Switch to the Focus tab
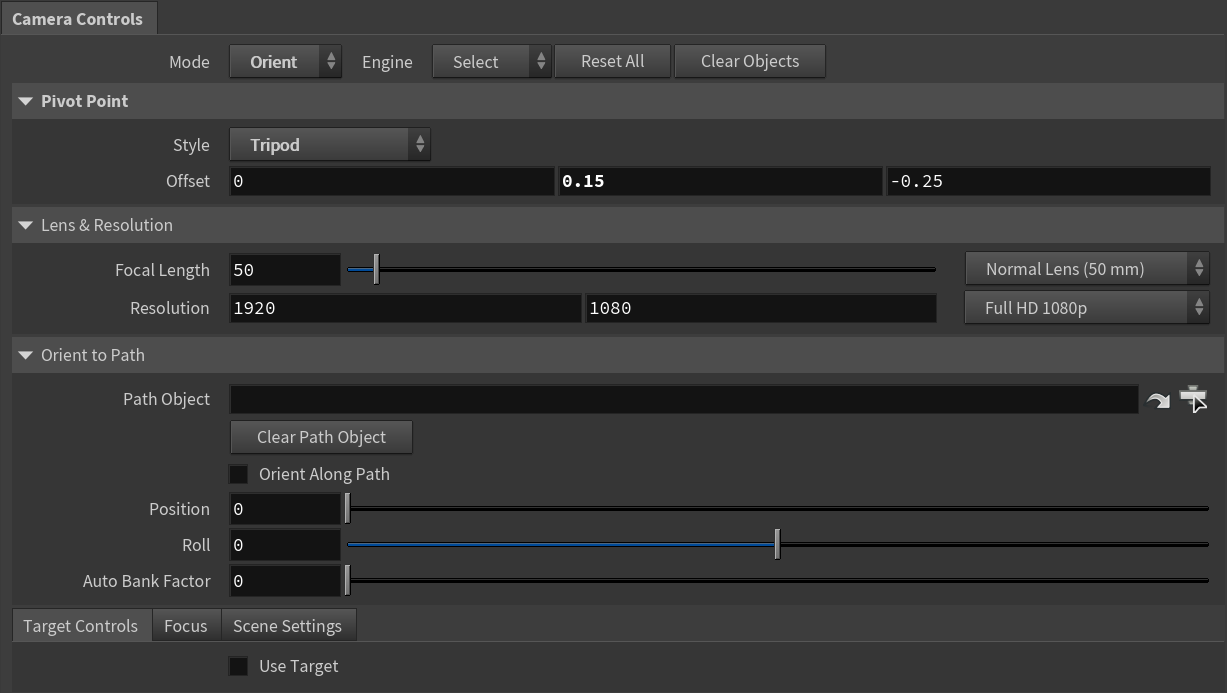Screen dimensions: 1227x693 [x=186, y=626]
